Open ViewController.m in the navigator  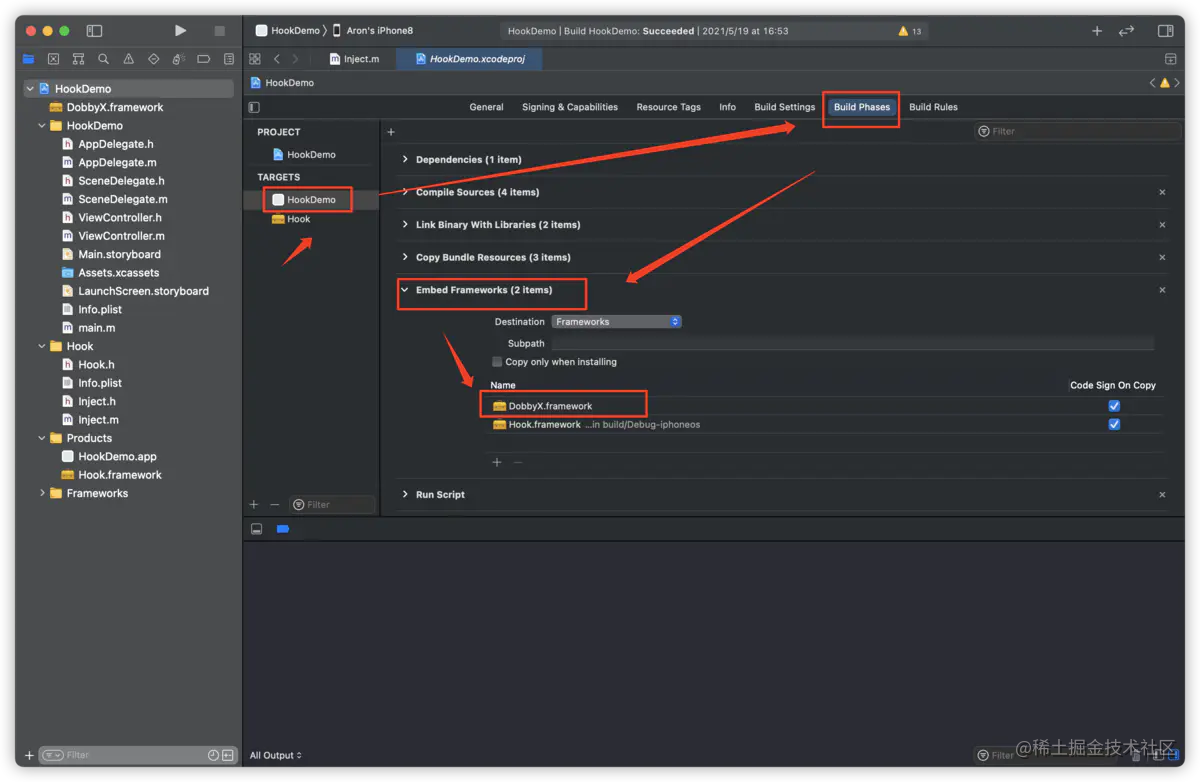tap(121, 236)
